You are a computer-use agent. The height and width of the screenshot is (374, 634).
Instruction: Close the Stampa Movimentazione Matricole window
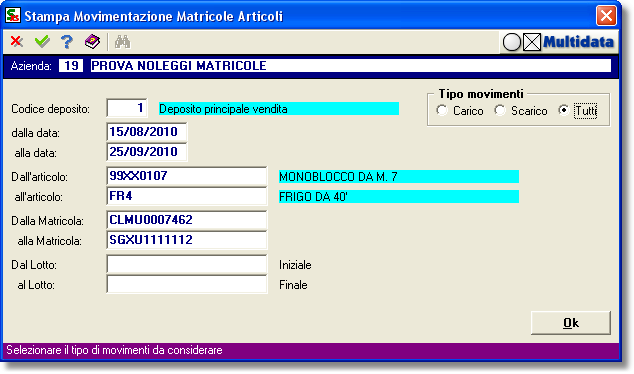pyautogui.click(x=606, y=16)
